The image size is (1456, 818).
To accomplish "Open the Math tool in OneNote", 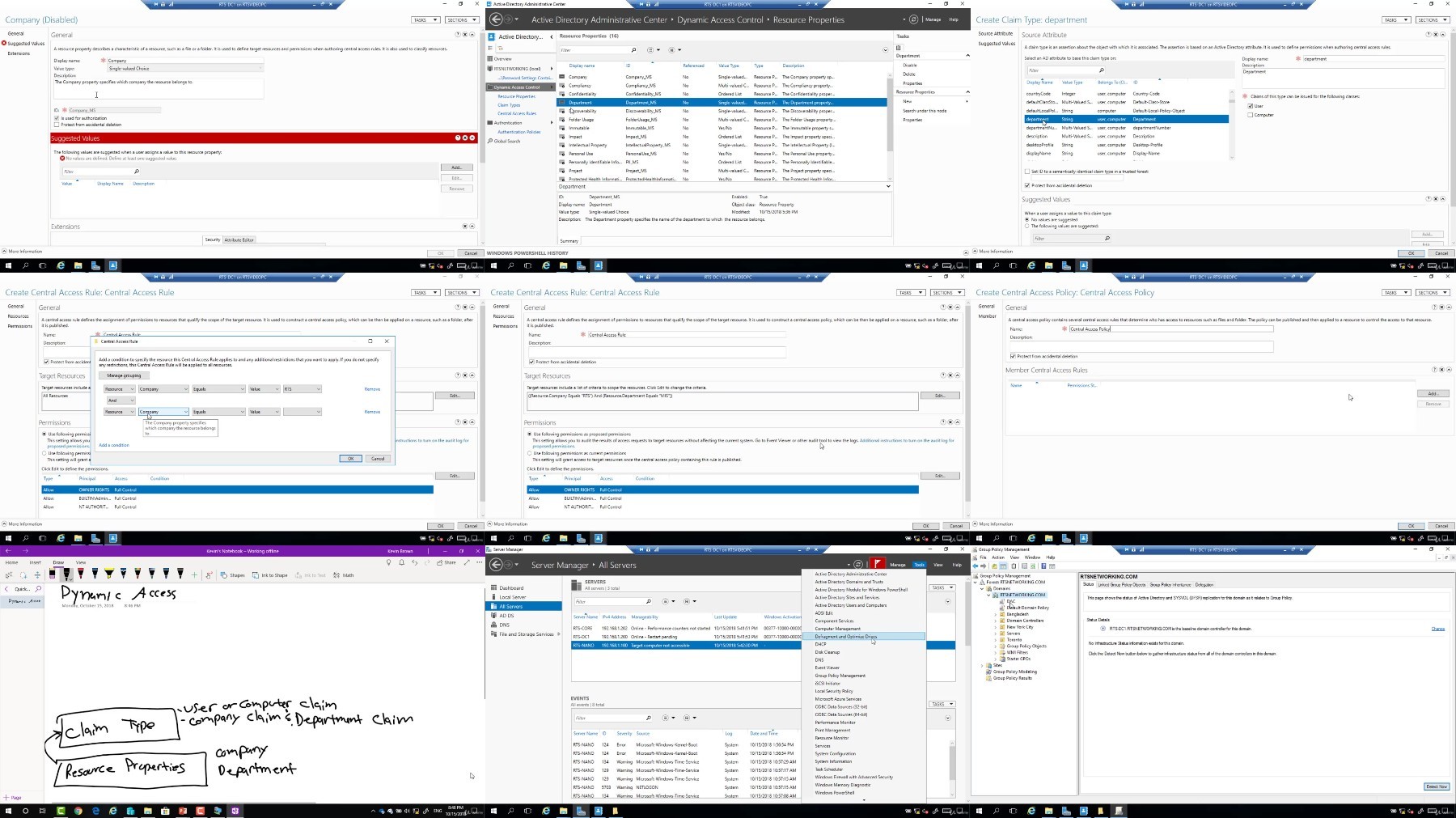I will click(x=344, y=575).
